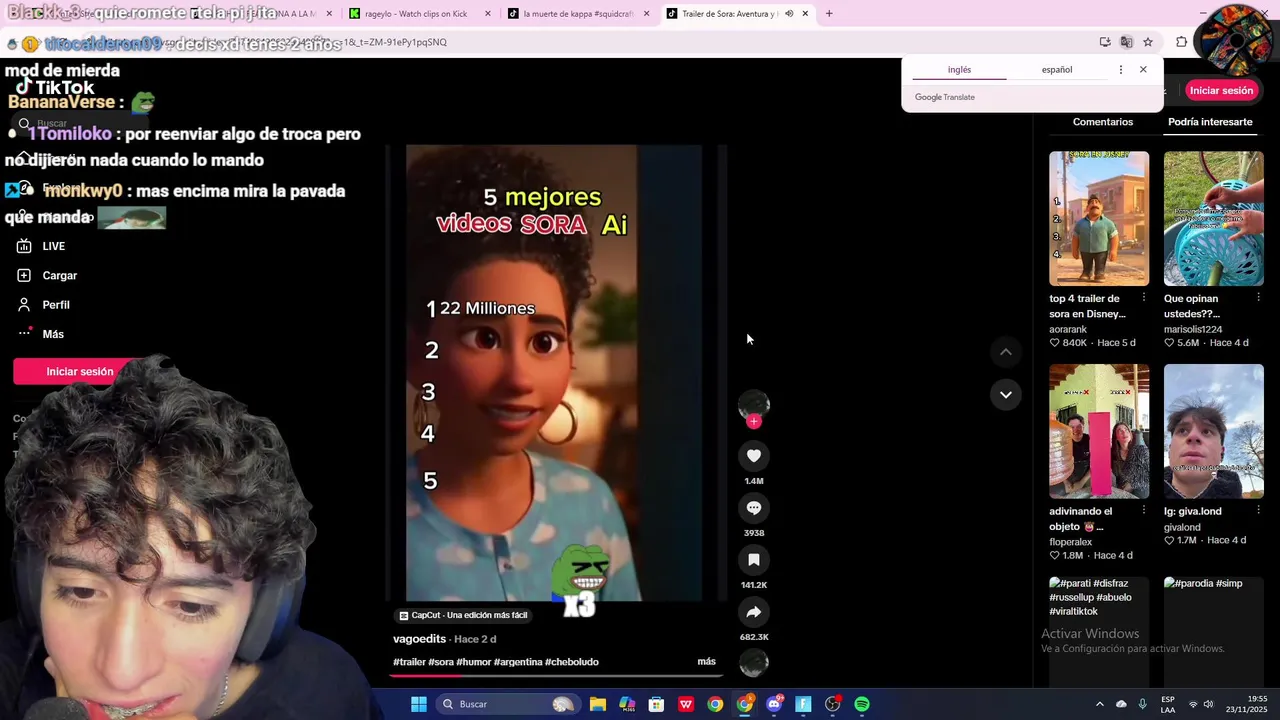Open the Windows Start menu
1280x720 pixels.
tap(419, 704)
